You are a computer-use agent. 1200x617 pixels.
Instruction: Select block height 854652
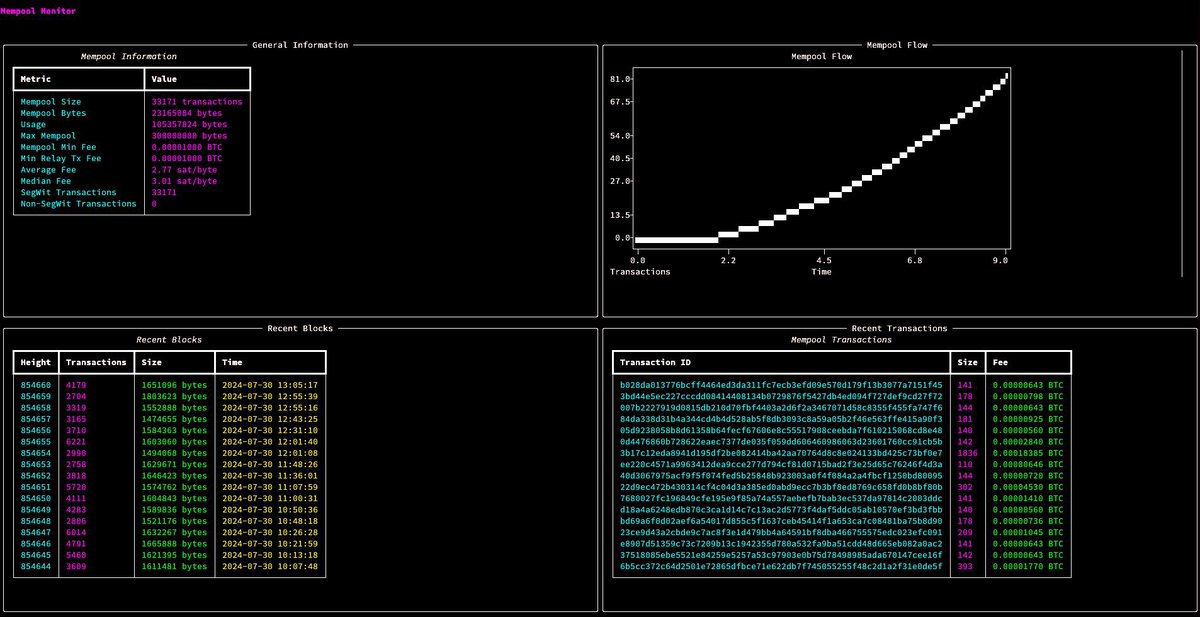[x=36, y=476]
